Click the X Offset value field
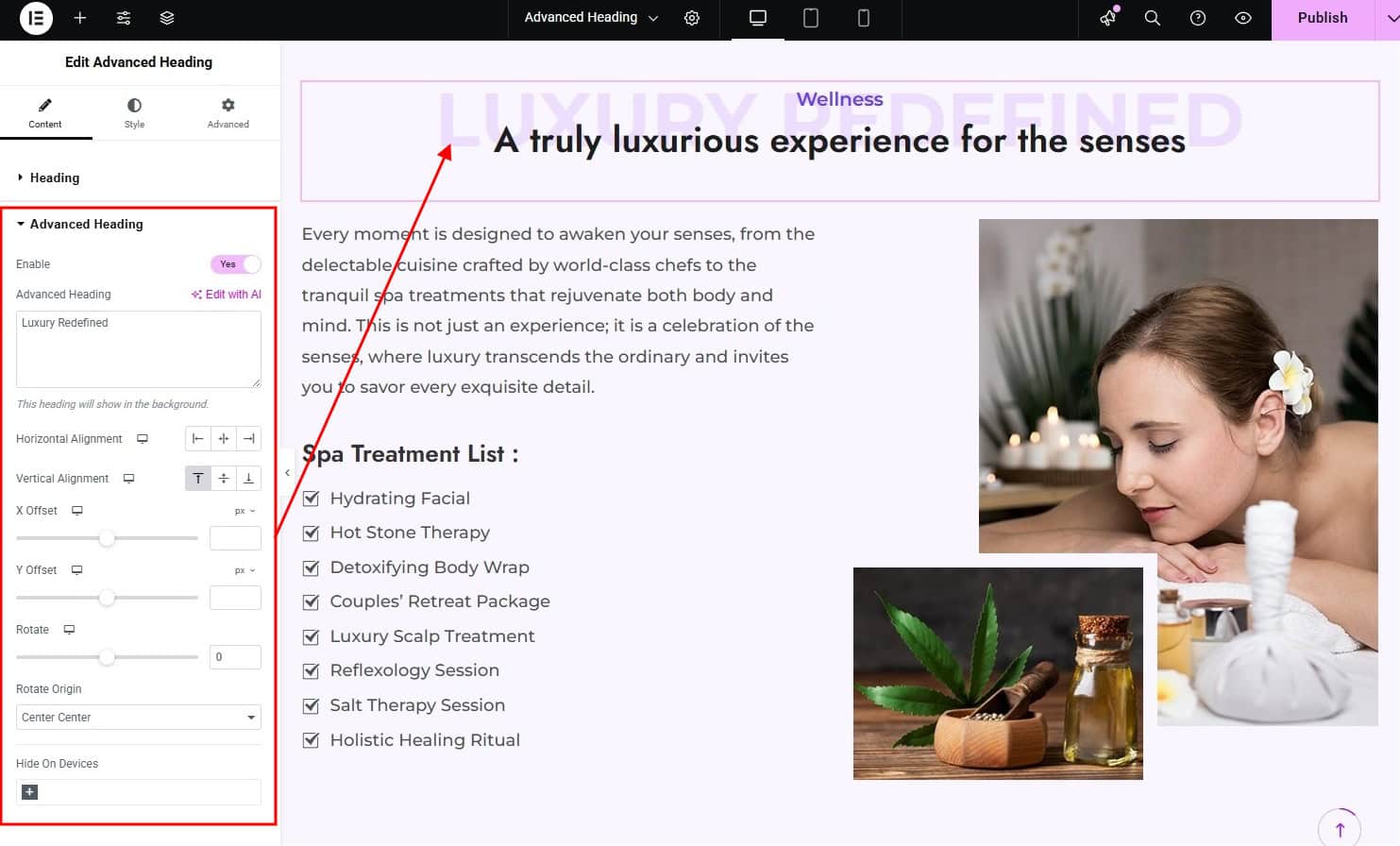The height and width of the screenshot is (846, 1400). (x=235, y=538)
